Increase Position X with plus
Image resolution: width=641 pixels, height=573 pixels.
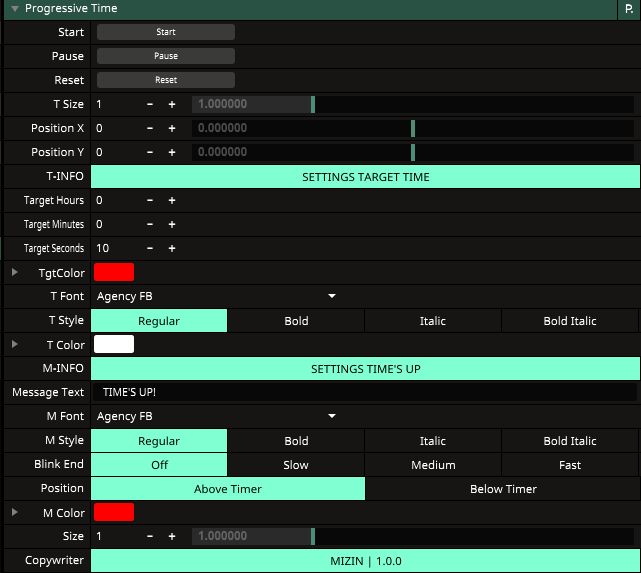coord(172,128)
